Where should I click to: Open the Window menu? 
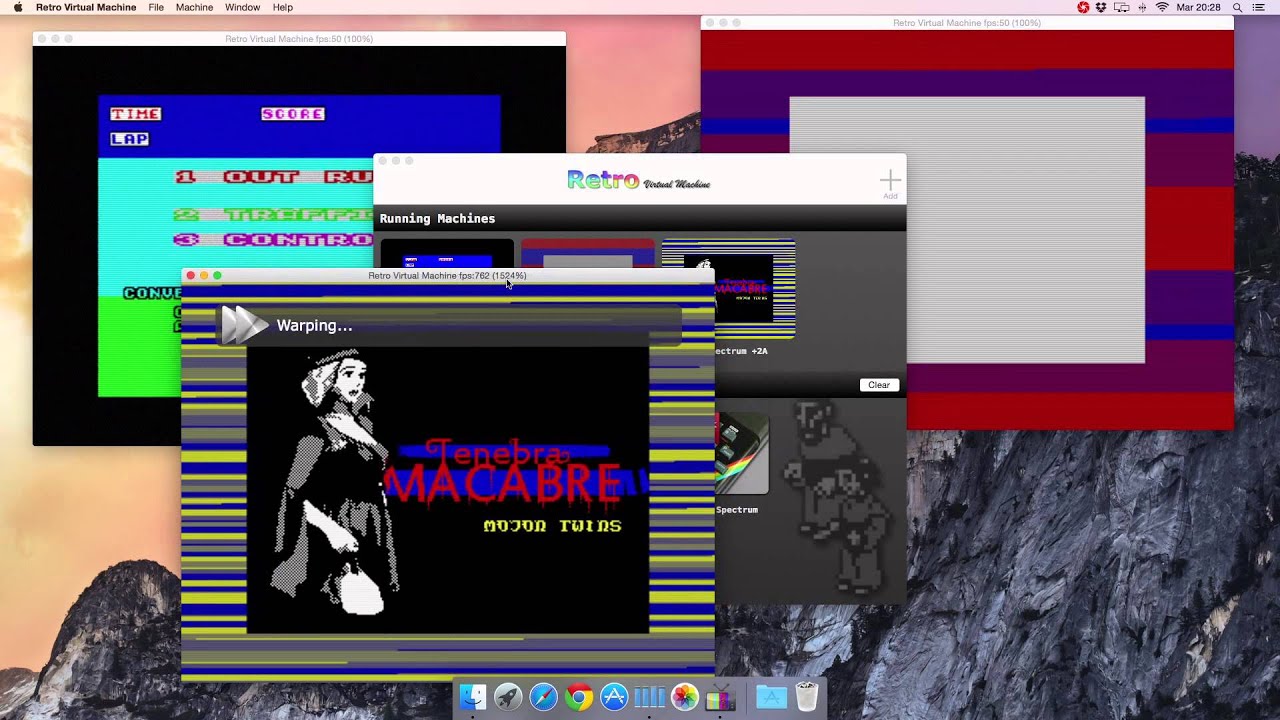coord(242,7)
